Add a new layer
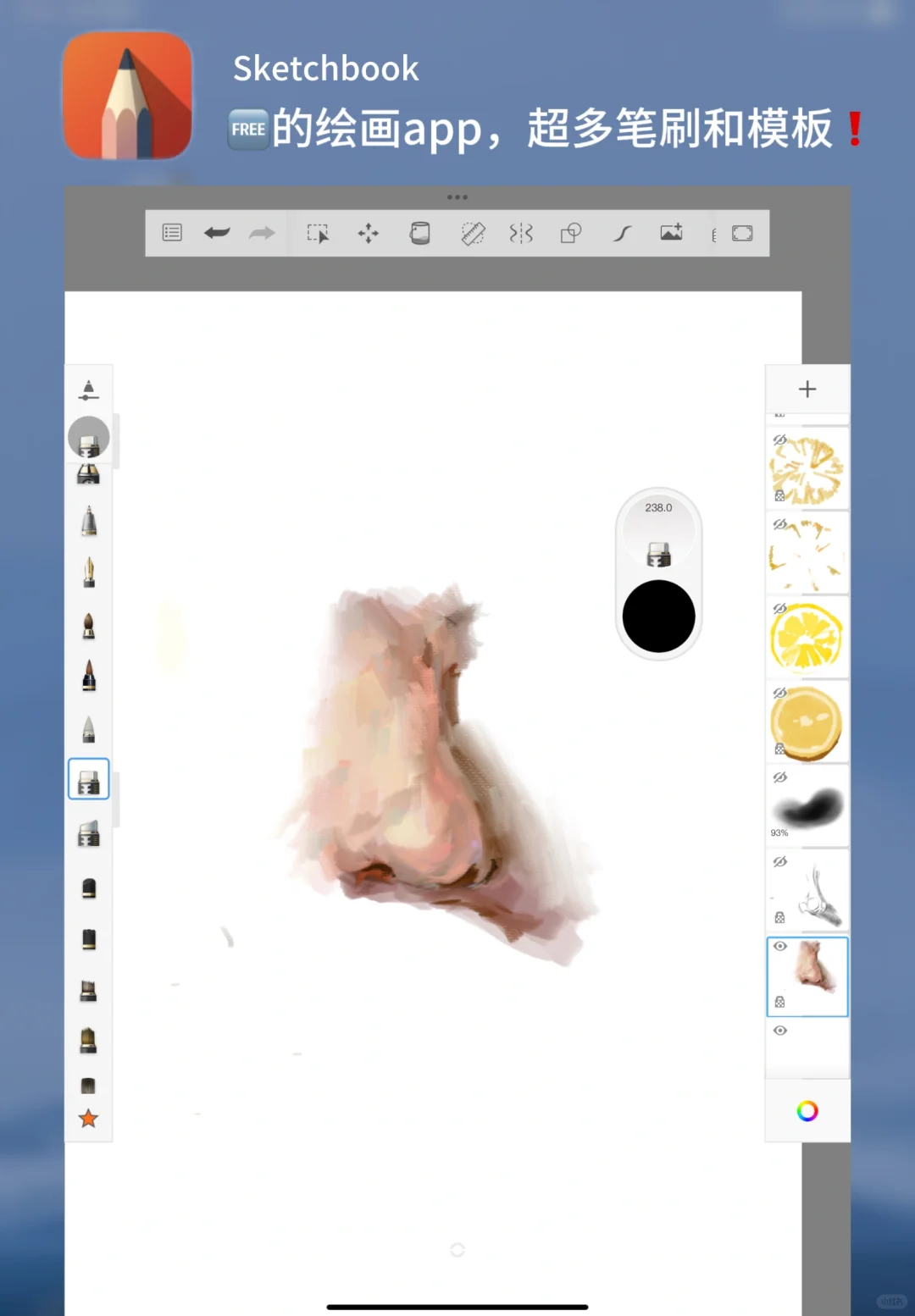This screenshot has height=1316, width=915. [x=807, y=389]
